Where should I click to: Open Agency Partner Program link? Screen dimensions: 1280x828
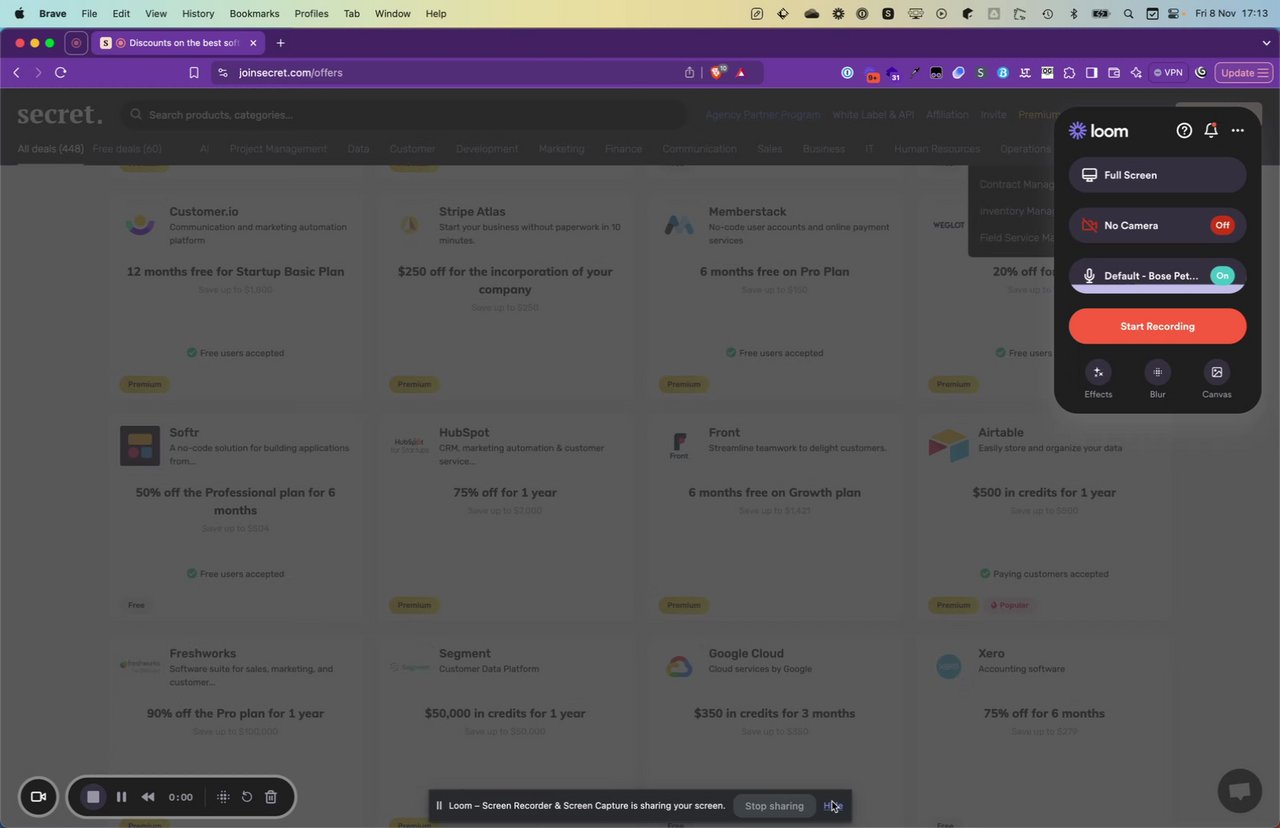click(x=762, y=115)
